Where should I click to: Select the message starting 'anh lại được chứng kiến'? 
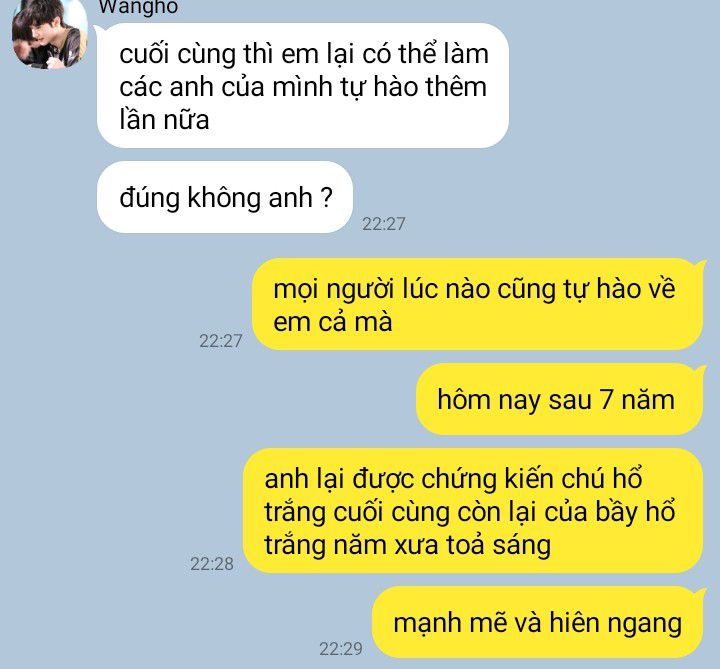(x=473, y=511)
